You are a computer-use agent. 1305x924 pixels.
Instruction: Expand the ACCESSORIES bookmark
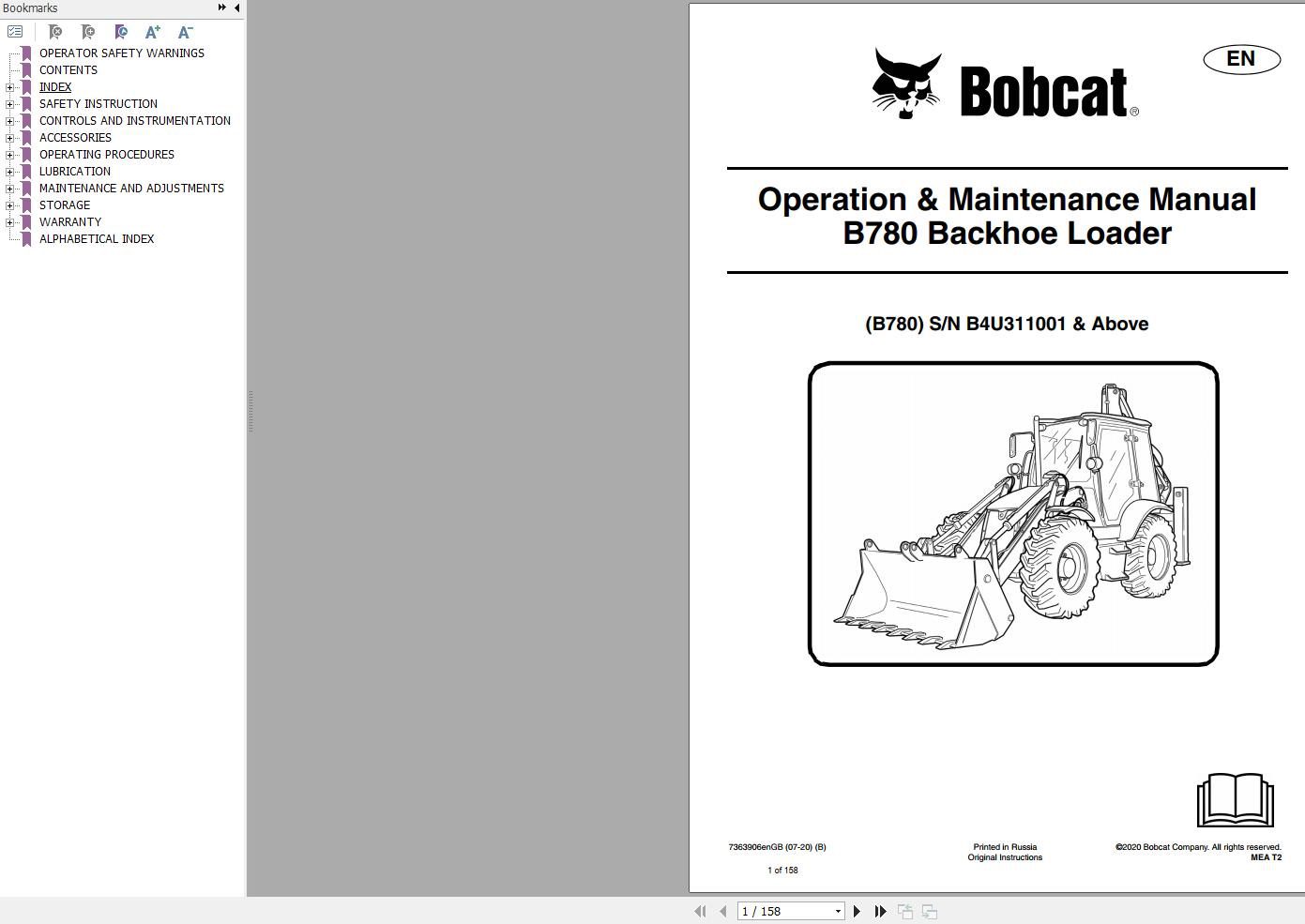9,138
